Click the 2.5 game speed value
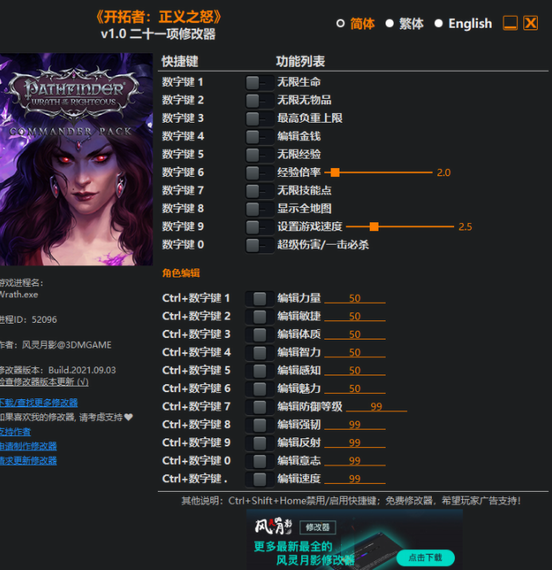The width and height of the screenshot is (552, 570). click(465, 227)
